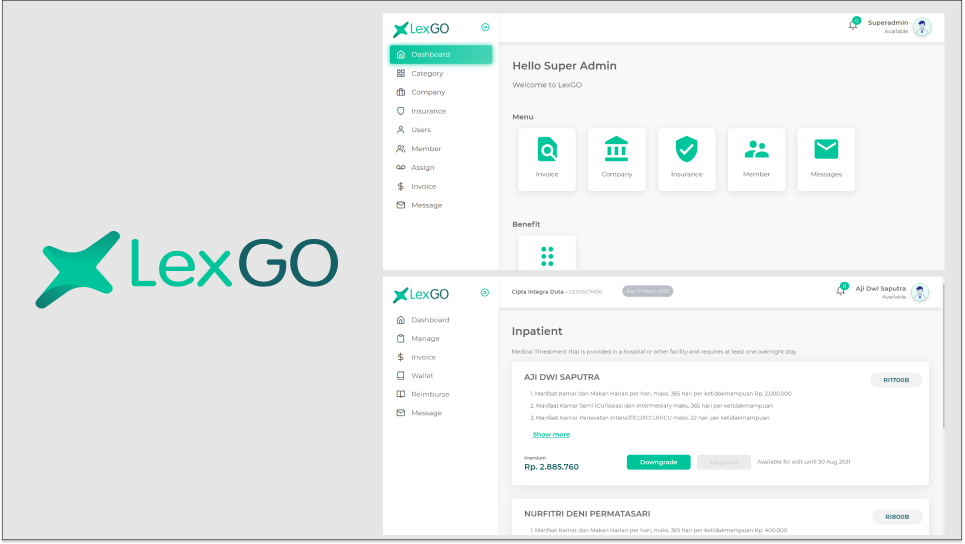965x544 pixels.
Task: Click the RI800B plan badge
Action: (x=897, y=517)
